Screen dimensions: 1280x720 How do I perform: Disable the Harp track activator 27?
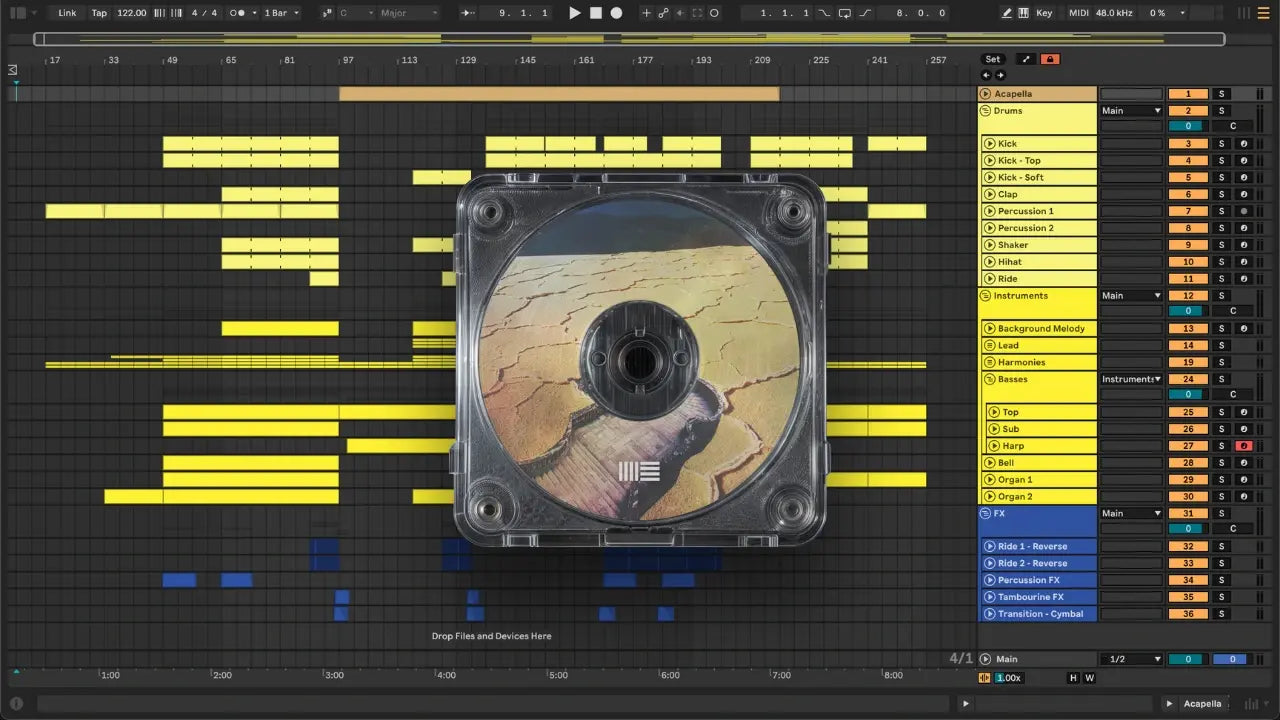tap(1188, 446)
